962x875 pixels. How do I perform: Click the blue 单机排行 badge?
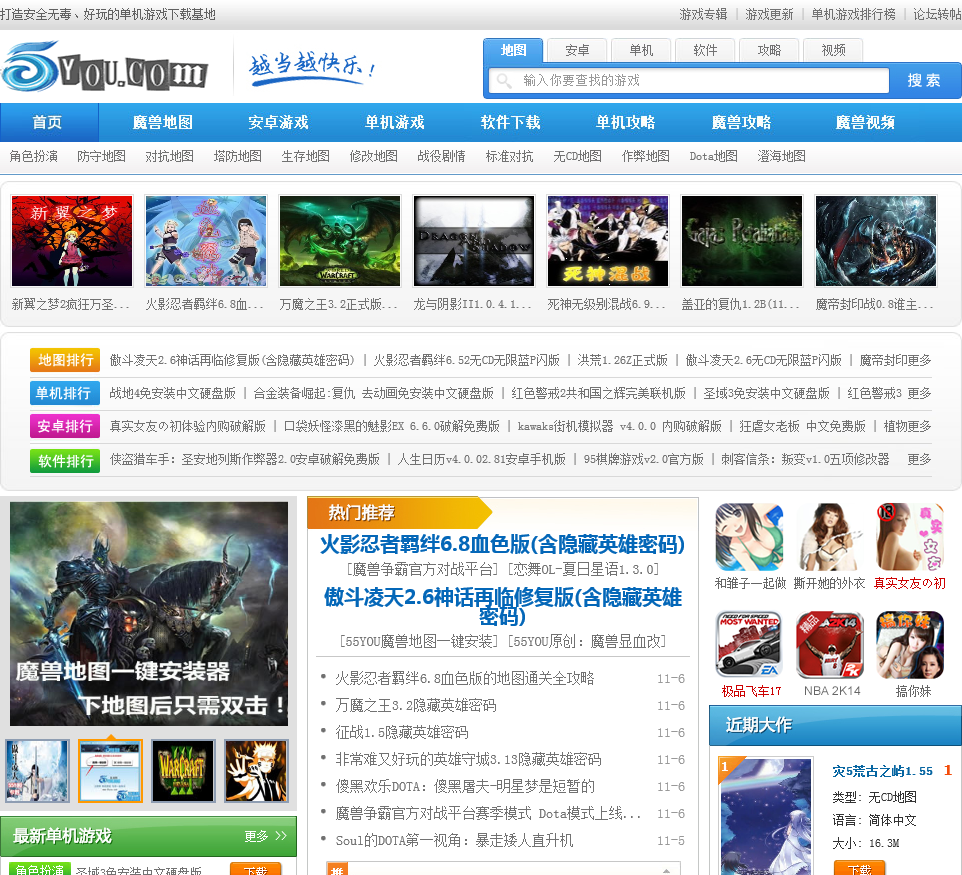65,393
